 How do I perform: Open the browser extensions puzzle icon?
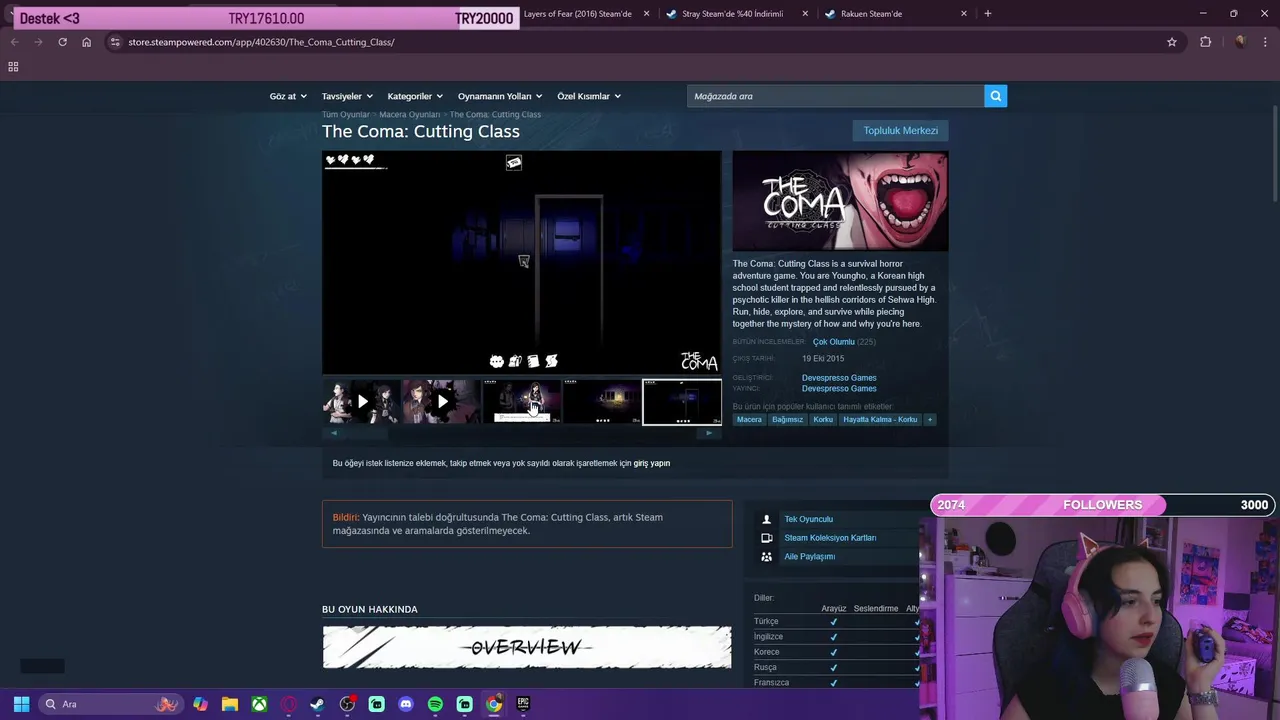1205,42
